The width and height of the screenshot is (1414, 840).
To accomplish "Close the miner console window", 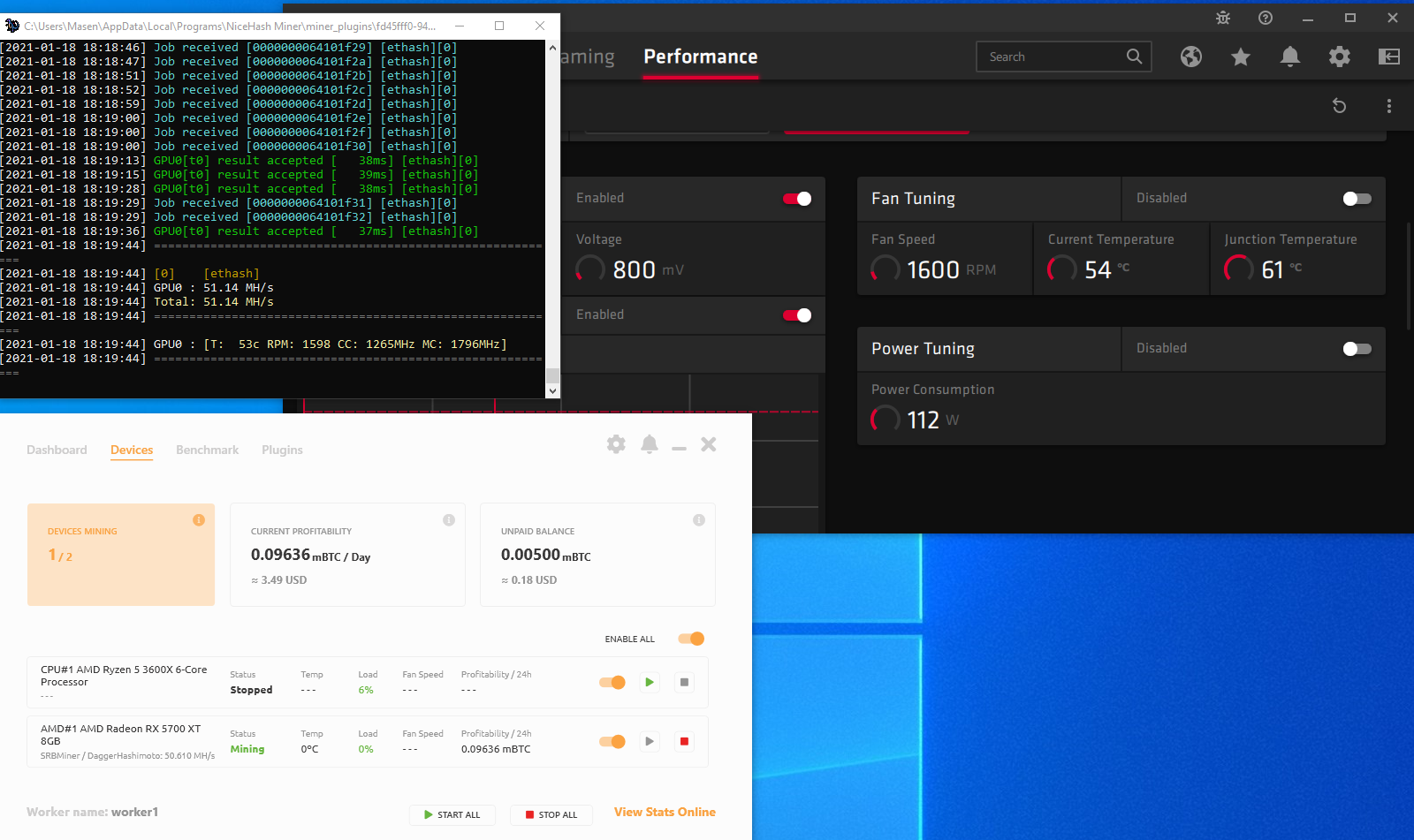I will pos(540,26).
